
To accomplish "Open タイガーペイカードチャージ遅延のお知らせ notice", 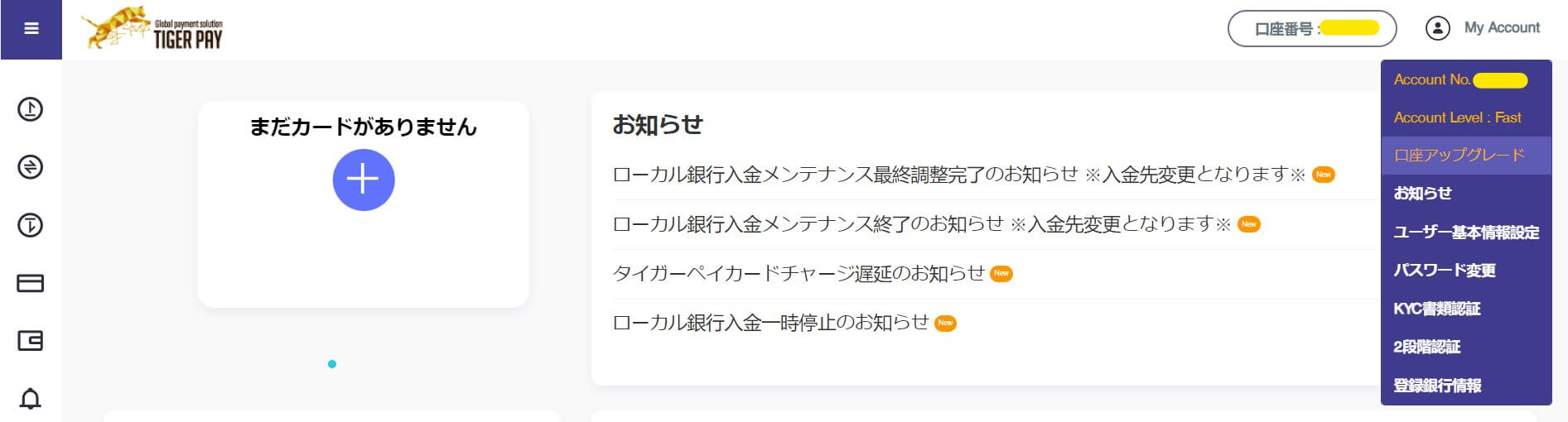I will tap(798, 274).
